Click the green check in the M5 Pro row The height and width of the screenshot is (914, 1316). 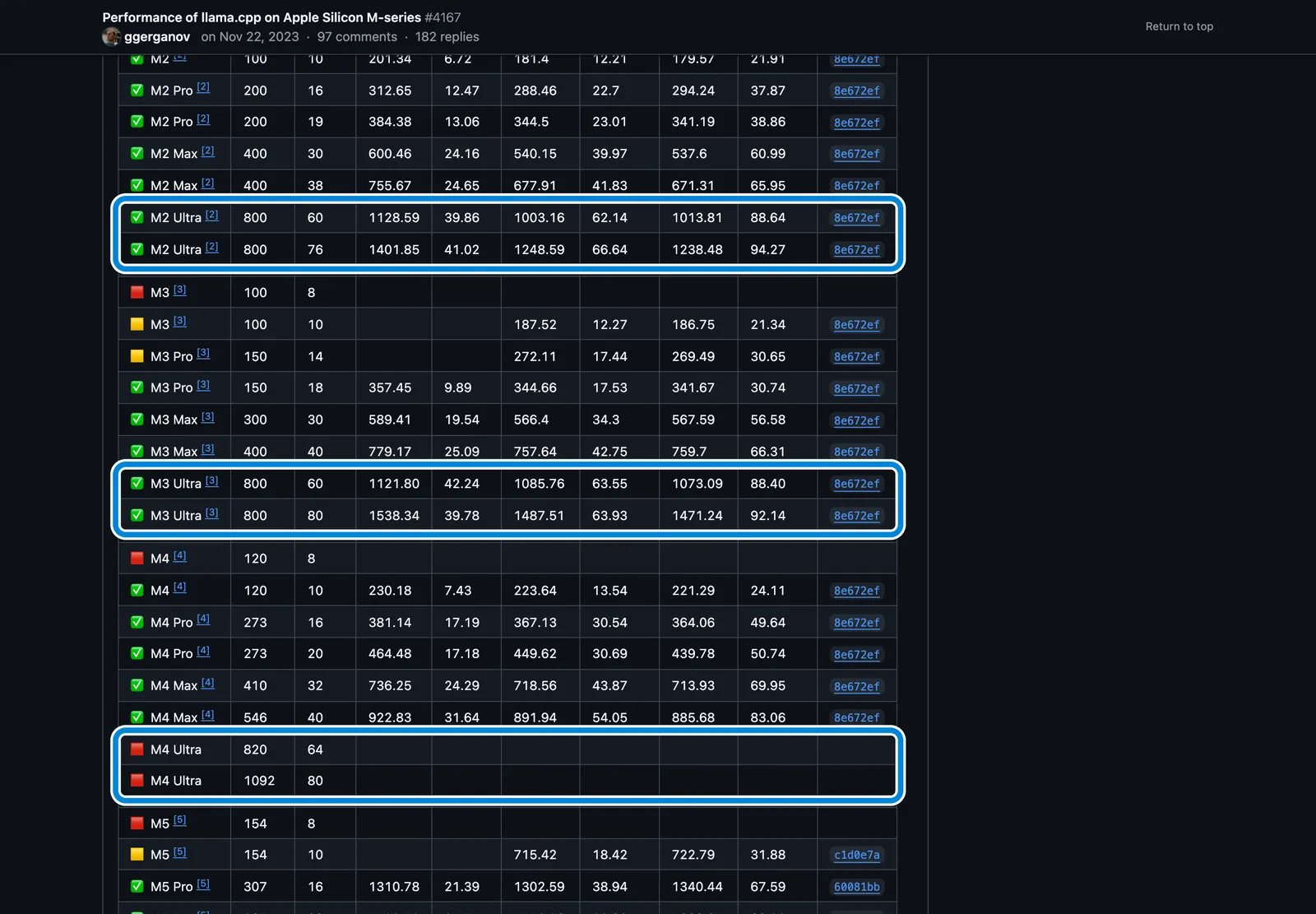point(137,887)
